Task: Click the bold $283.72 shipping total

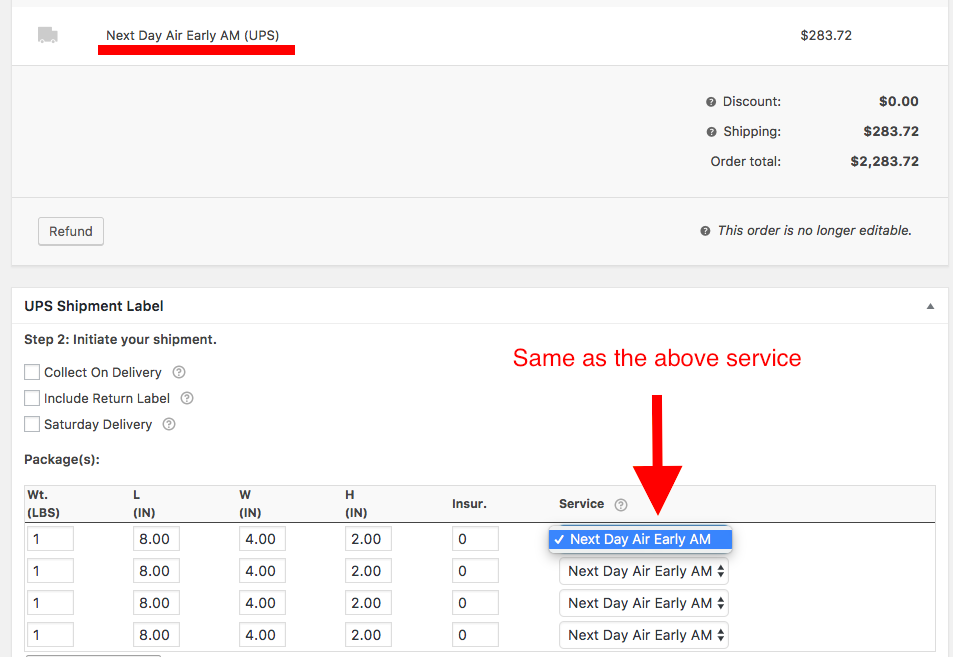Action: click(x=891, y=131)
